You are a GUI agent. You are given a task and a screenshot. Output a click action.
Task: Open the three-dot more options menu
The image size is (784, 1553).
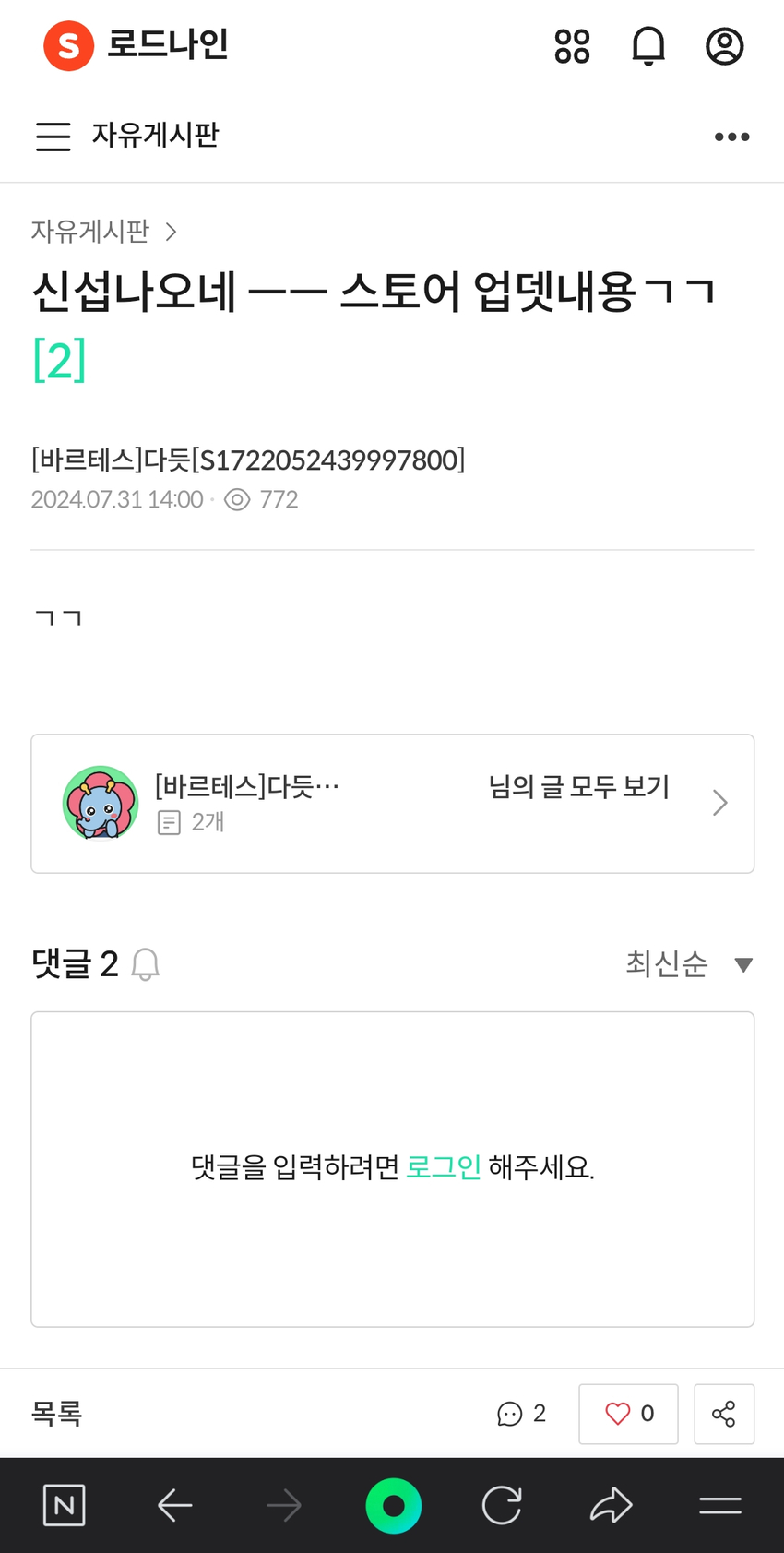coord(732,137)
